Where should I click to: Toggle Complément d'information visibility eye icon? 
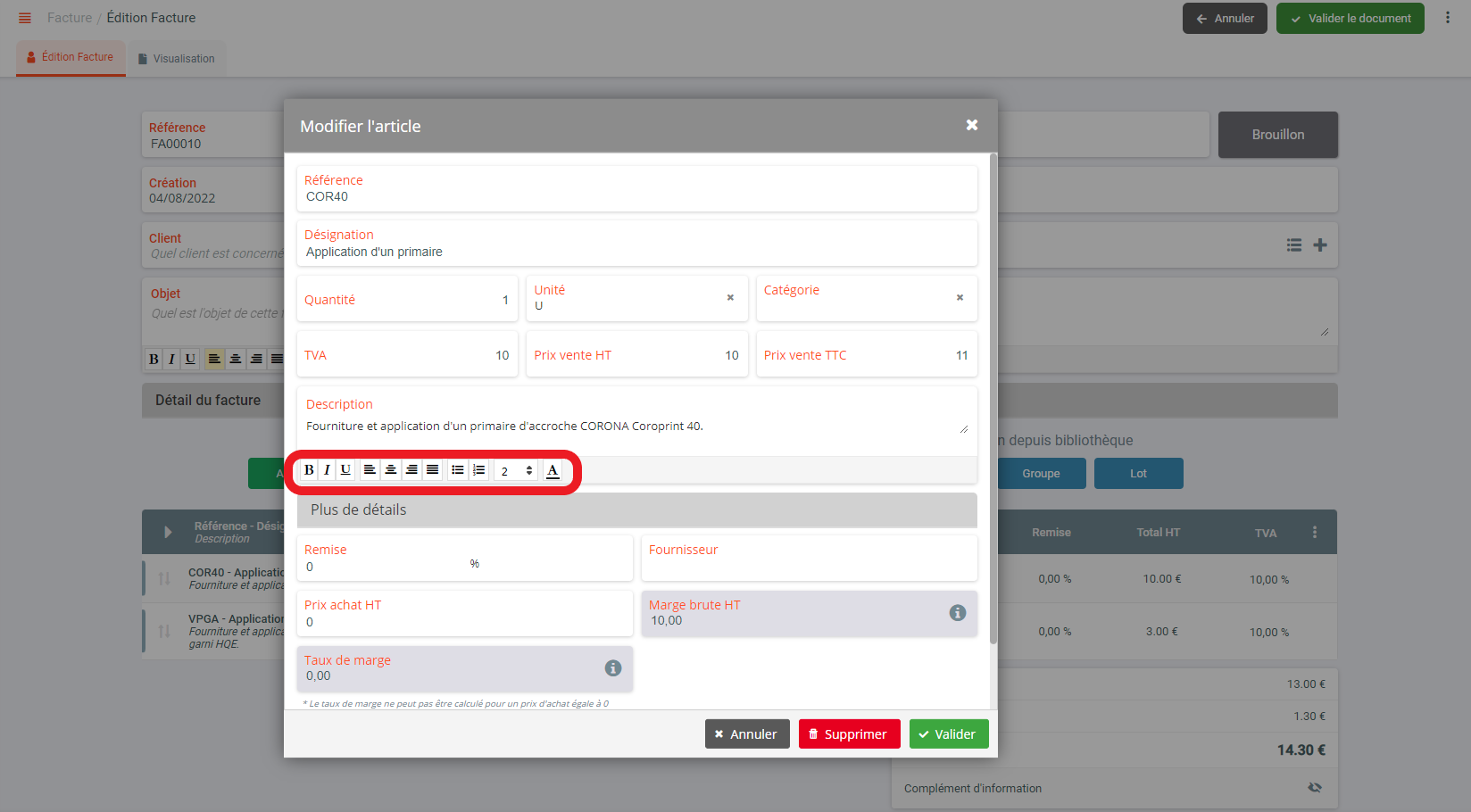(1314, 788)
